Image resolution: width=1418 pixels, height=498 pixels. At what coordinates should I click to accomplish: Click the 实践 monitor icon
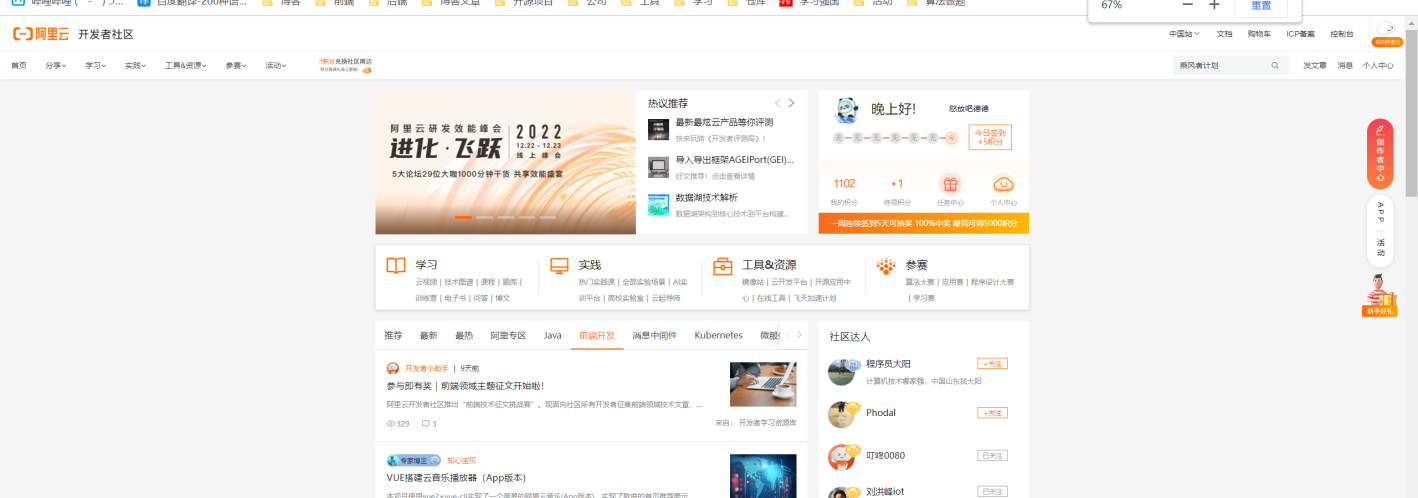[559, 266]
